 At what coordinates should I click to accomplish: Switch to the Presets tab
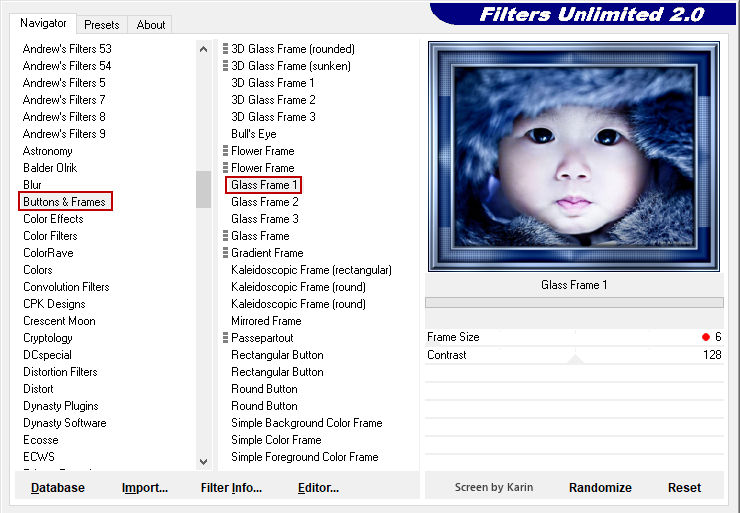101,25
